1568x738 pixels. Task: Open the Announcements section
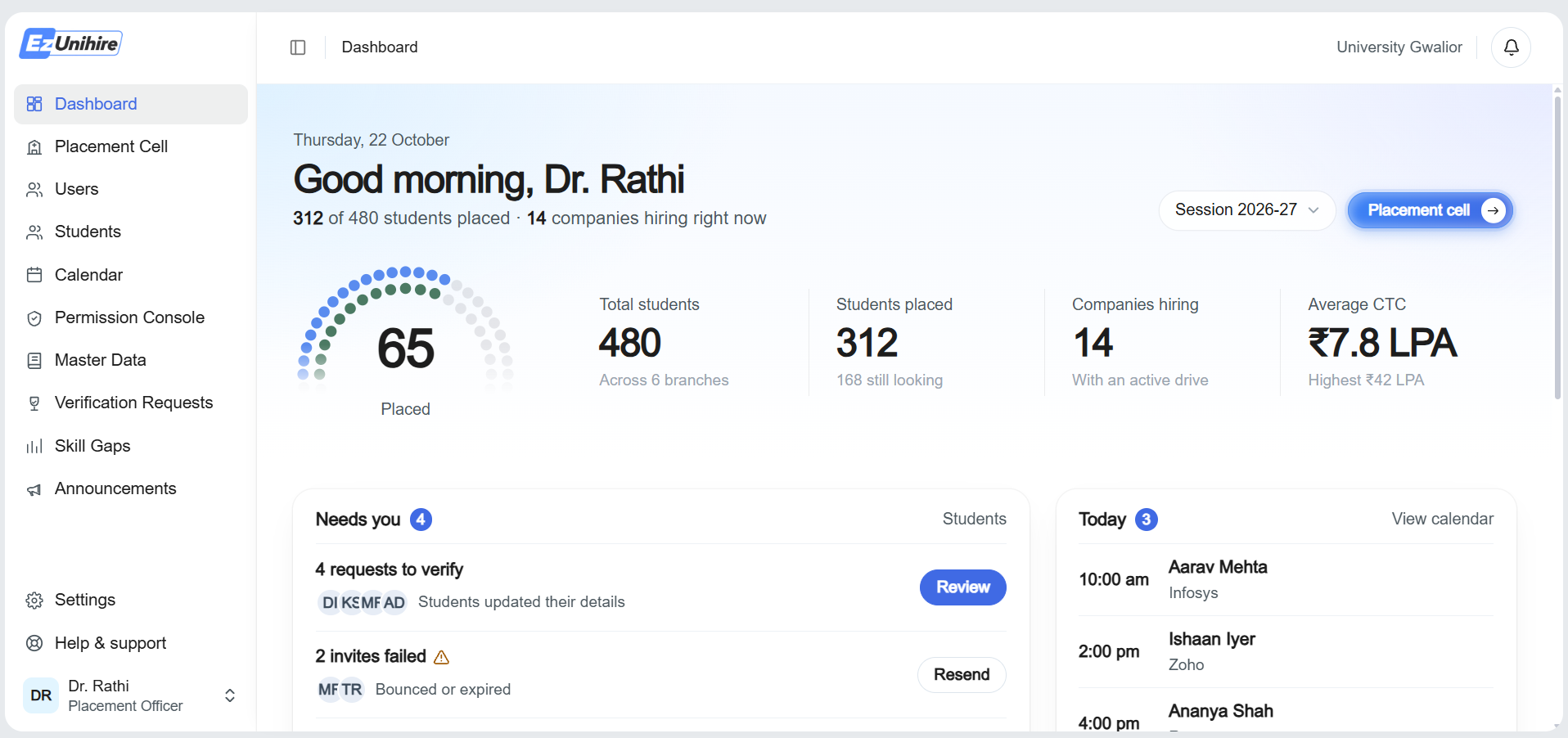click(131, 488)
